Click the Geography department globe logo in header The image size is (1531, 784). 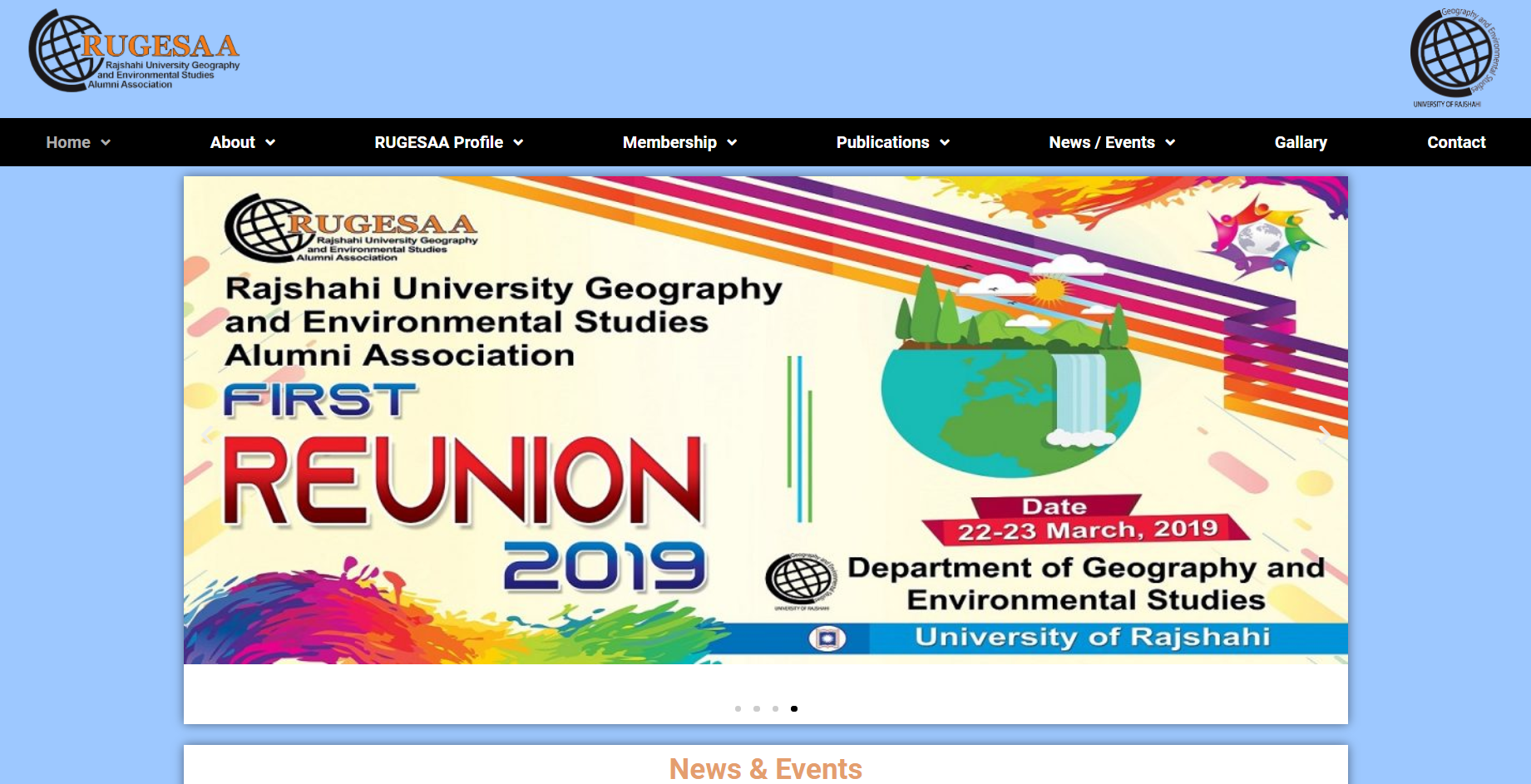point(1454,57)
